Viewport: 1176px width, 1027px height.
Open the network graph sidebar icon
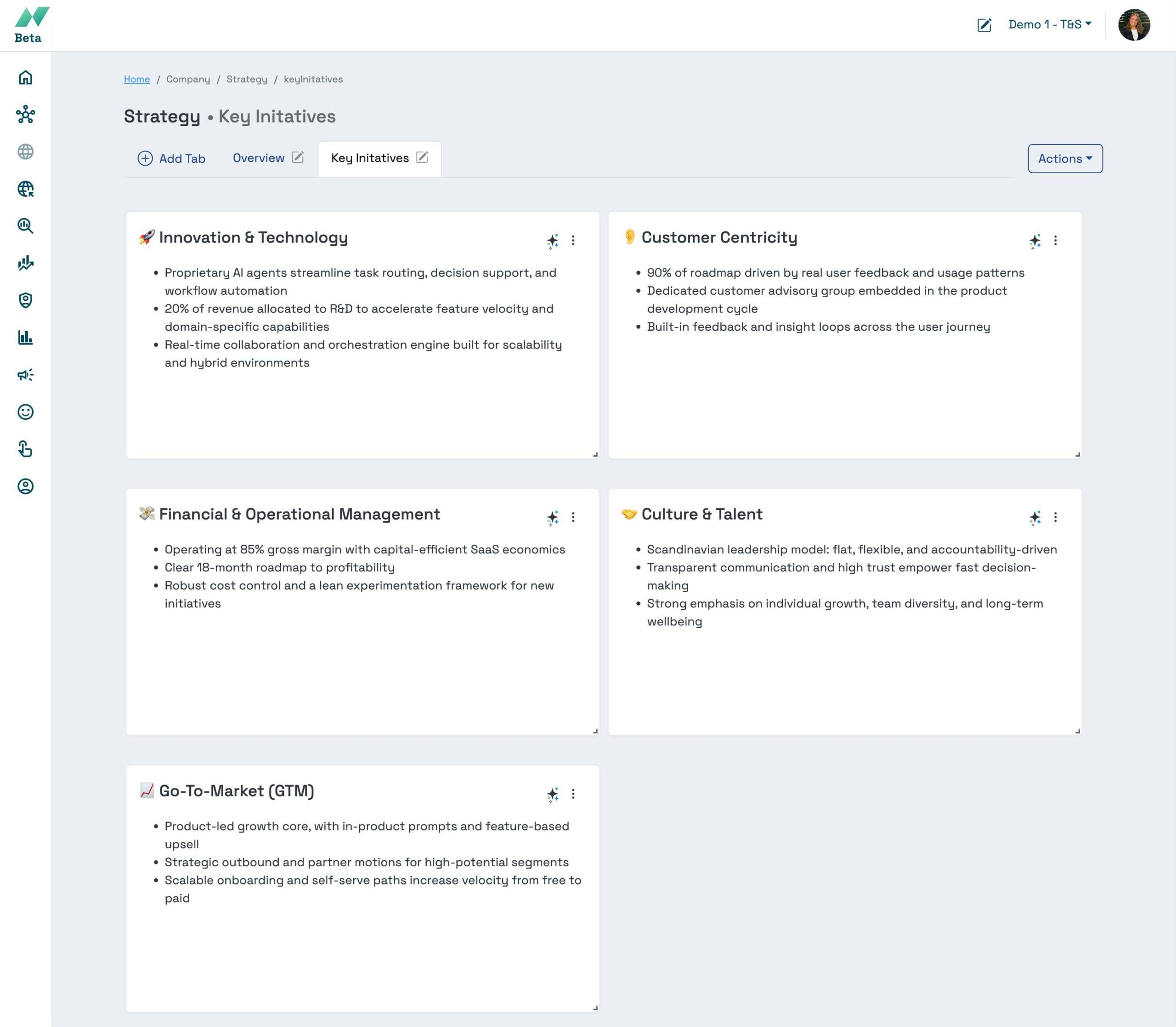click(25, 115)
